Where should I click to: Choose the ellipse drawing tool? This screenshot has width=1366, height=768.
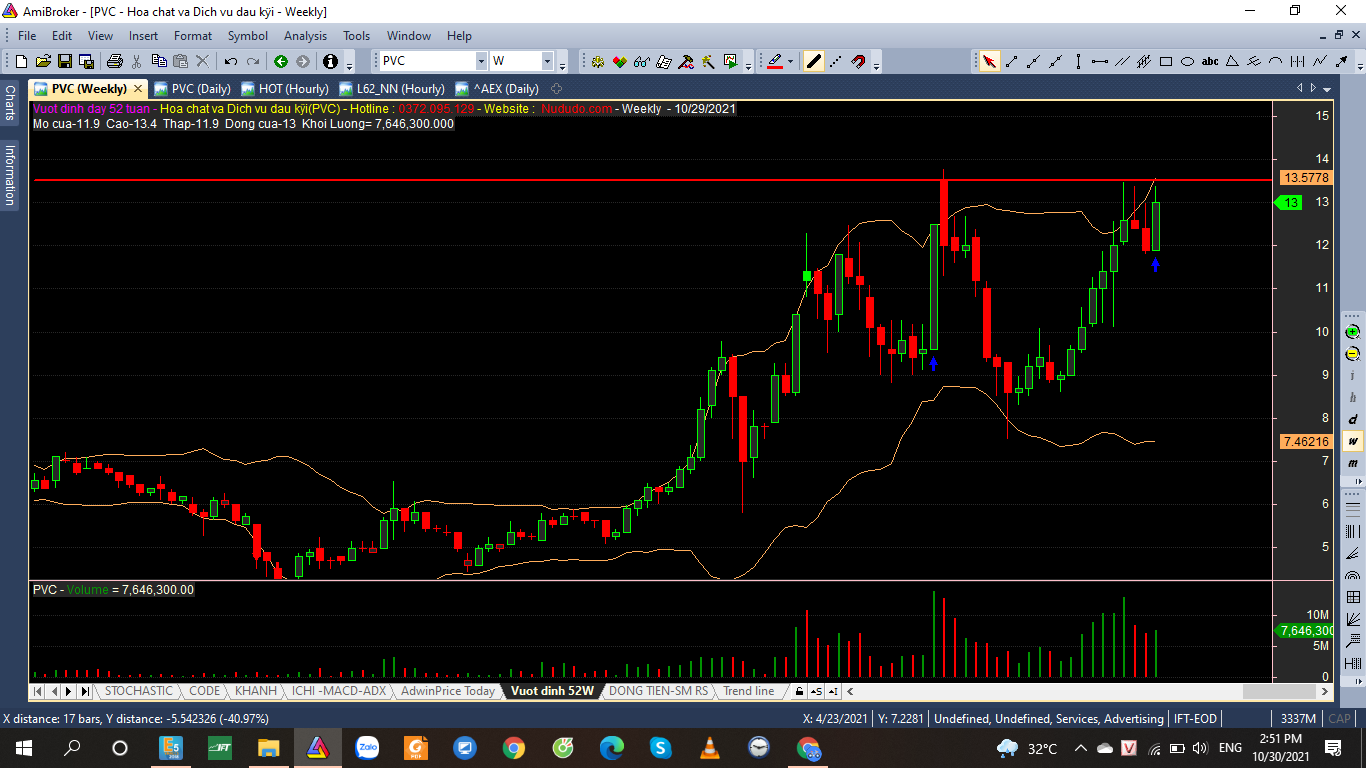click(x=1188, y=61)
